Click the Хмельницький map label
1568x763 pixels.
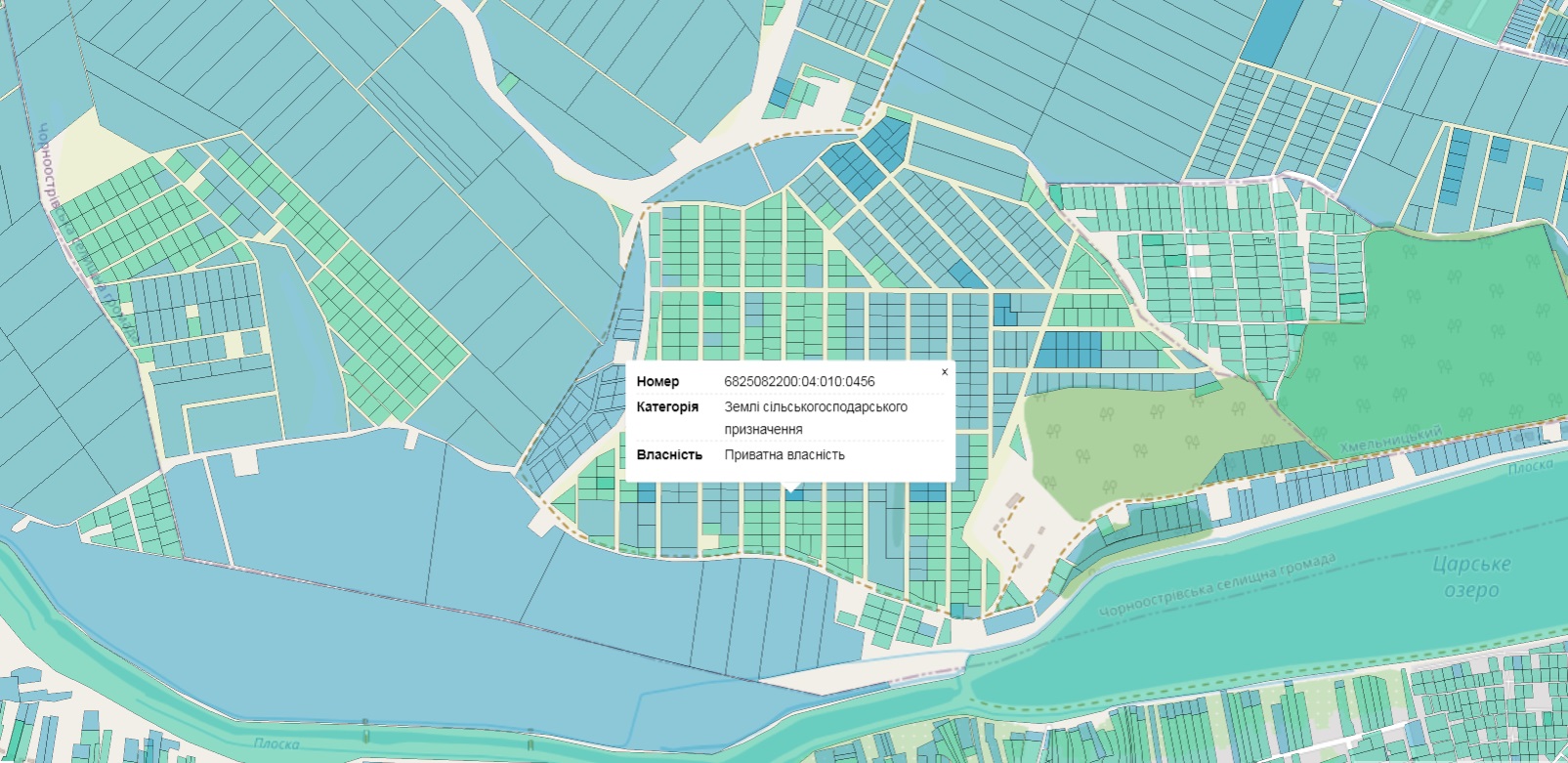[1390, 440]
